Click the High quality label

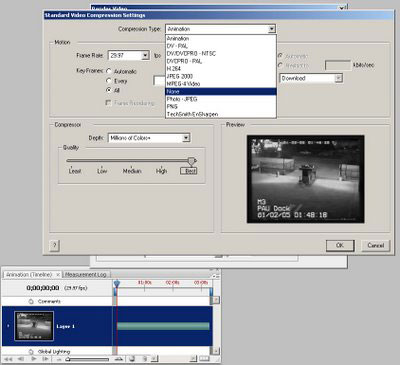click(x=161, y=171)
